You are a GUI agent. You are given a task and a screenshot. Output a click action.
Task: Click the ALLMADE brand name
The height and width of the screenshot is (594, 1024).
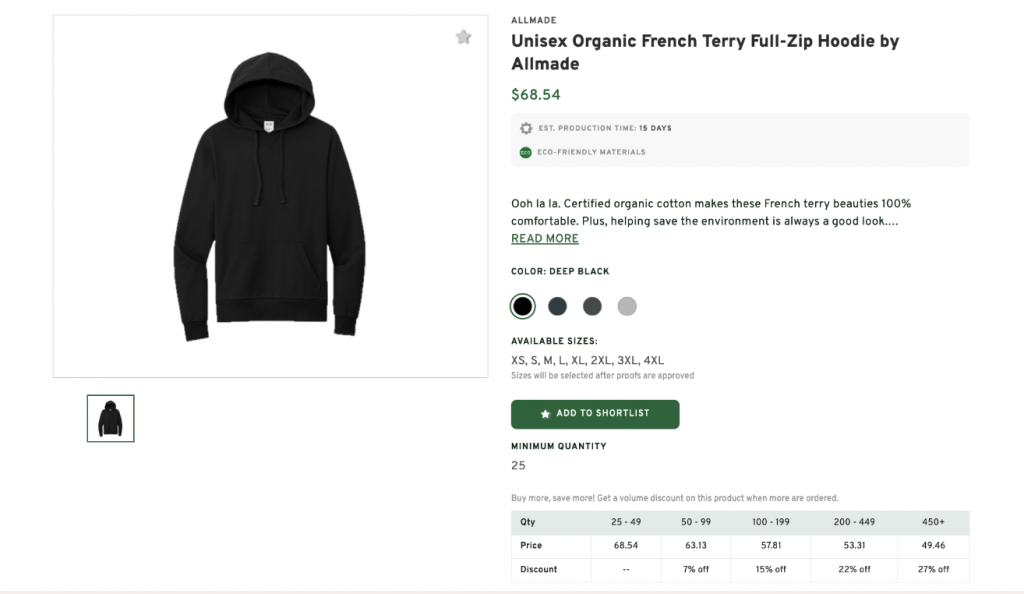coord(533,19)
